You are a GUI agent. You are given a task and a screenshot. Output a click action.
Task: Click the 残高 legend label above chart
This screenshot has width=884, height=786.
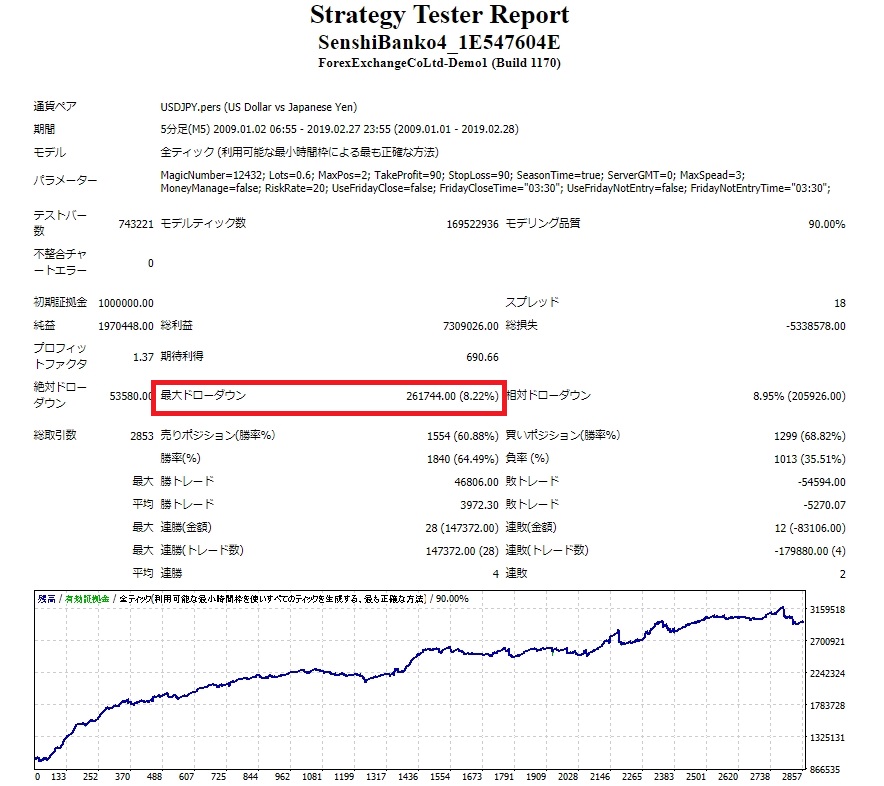46,599
